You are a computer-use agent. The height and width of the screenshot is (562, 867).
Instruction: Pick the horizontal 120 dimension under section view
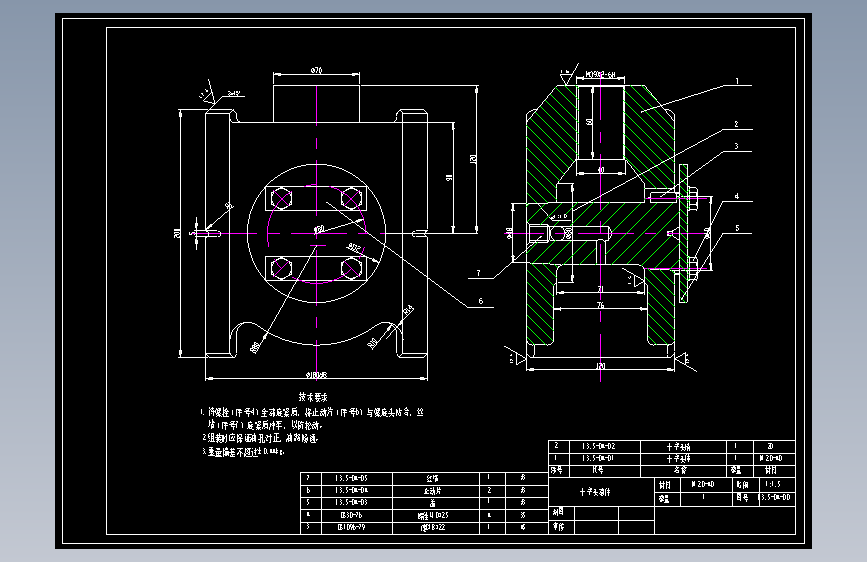[600, 366]
